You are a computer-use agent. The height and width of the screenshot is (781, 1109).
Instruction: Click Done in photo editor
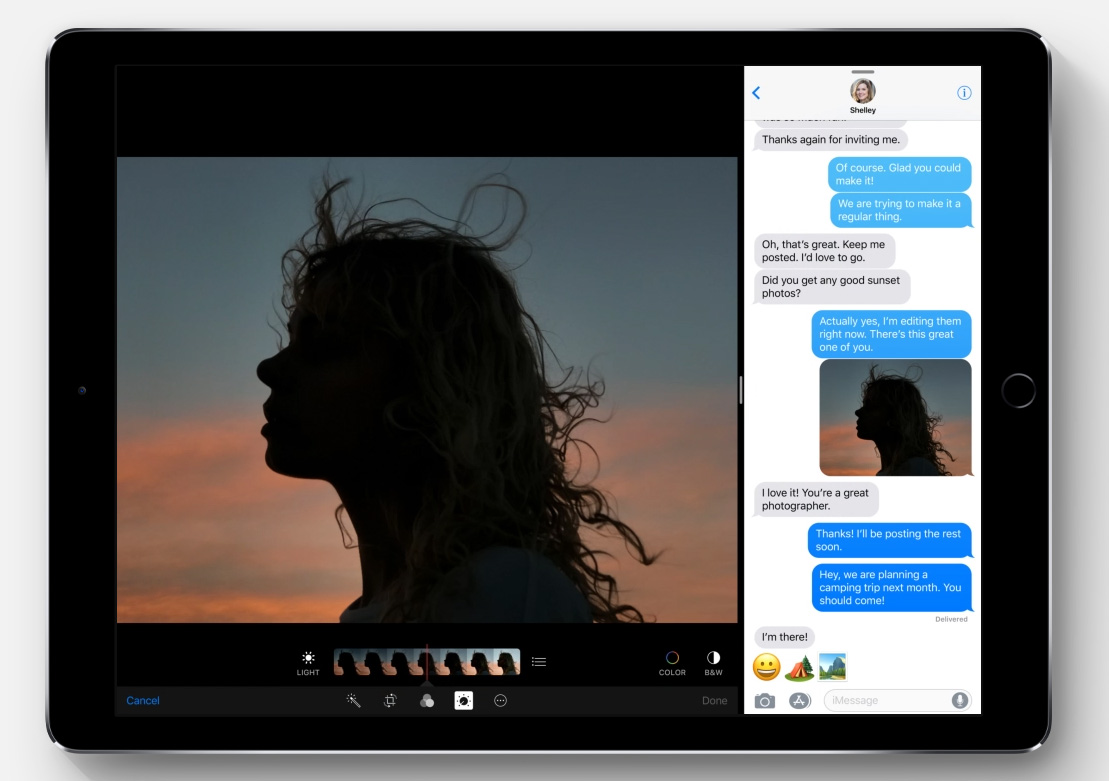click(x=714, y=700)
